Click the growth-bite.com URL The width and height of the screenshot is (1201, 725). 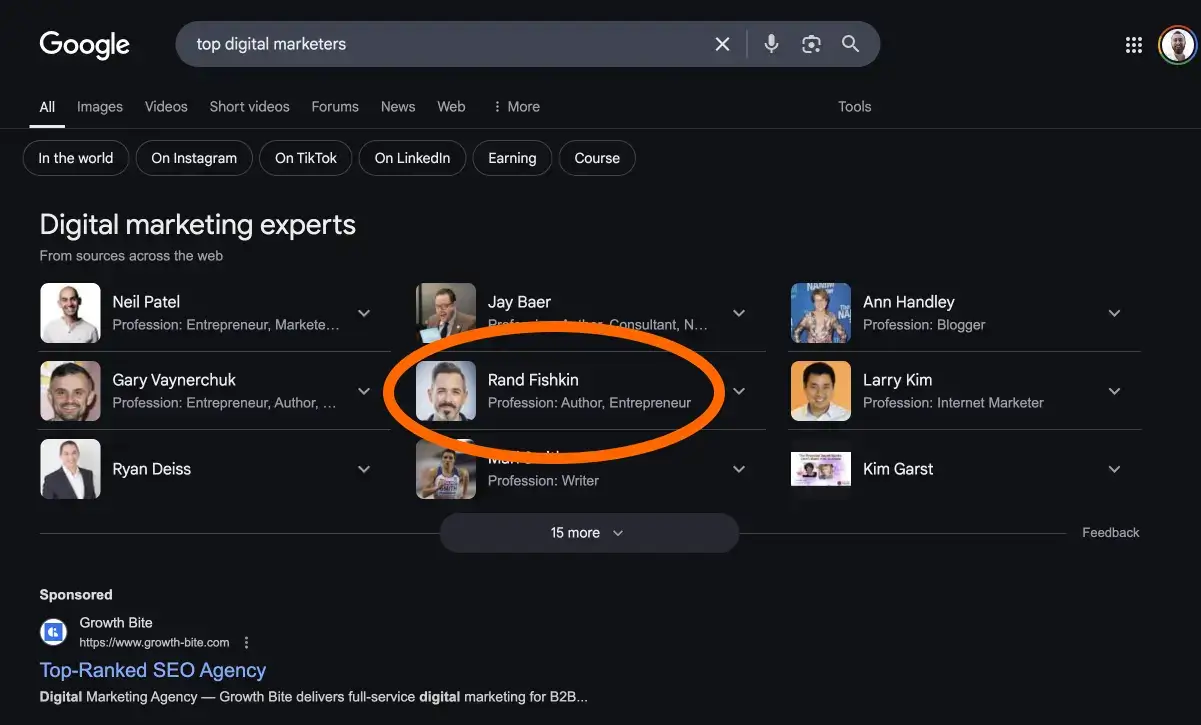click(x=154, y=643)
